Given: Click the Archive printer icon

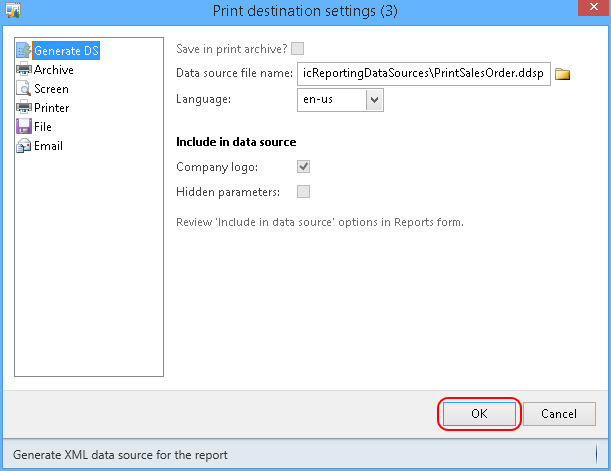Looking at the screenshot, I should [x=24, y=69].
